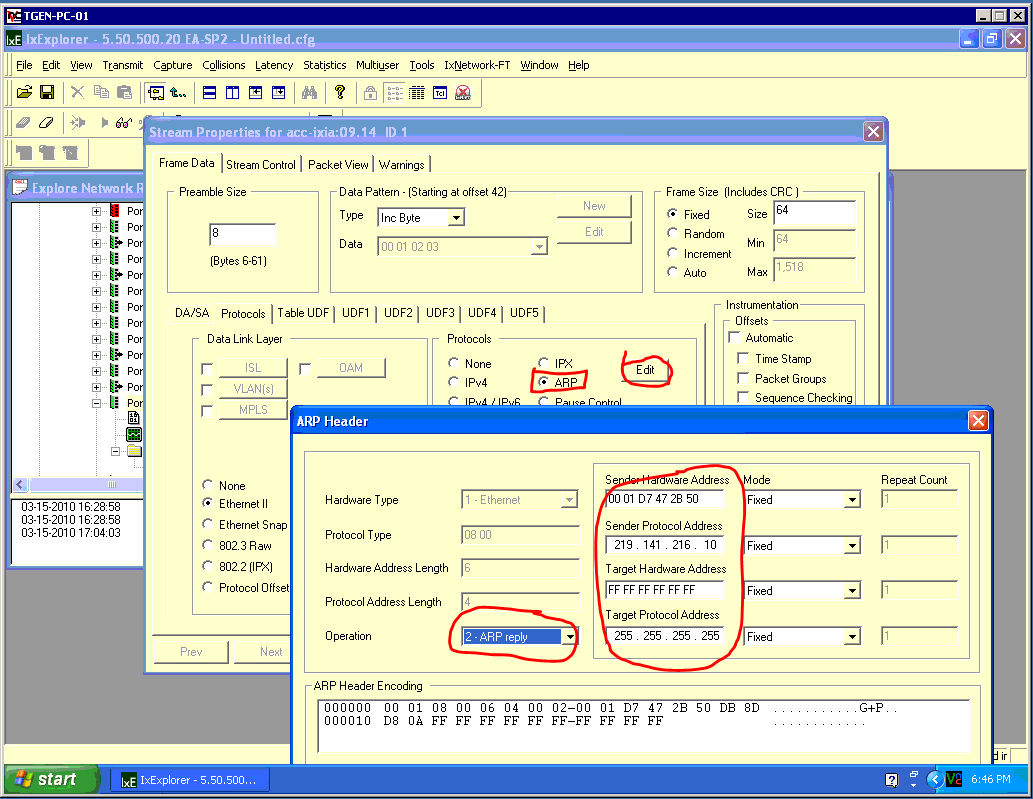Open the Tcl window icon
1033x799 pixels.
(x=440, y=93)
